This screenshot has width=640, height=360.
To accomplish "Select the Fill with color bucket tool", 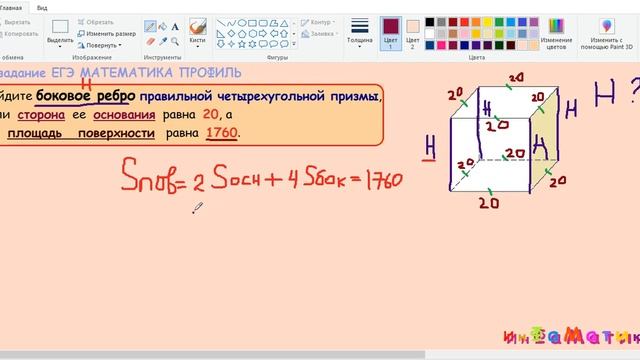I will click(162, 27).
